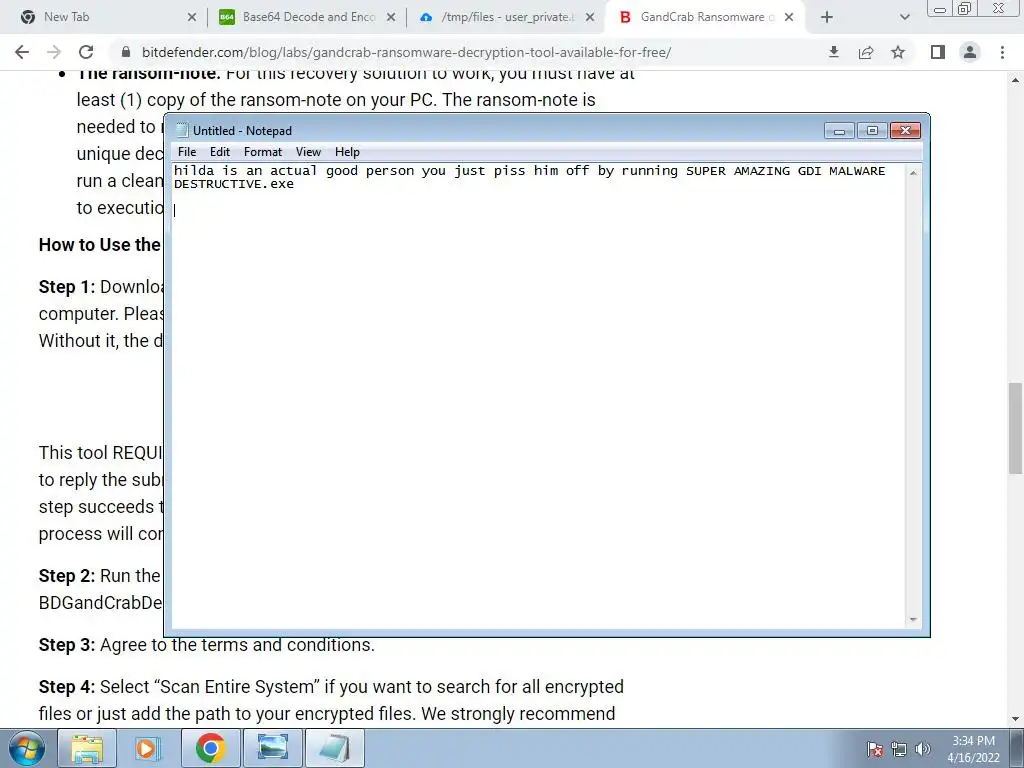Open Notepad Edit menu
The width and height of the screenshot is (1024, 768).
pos(219,152)
